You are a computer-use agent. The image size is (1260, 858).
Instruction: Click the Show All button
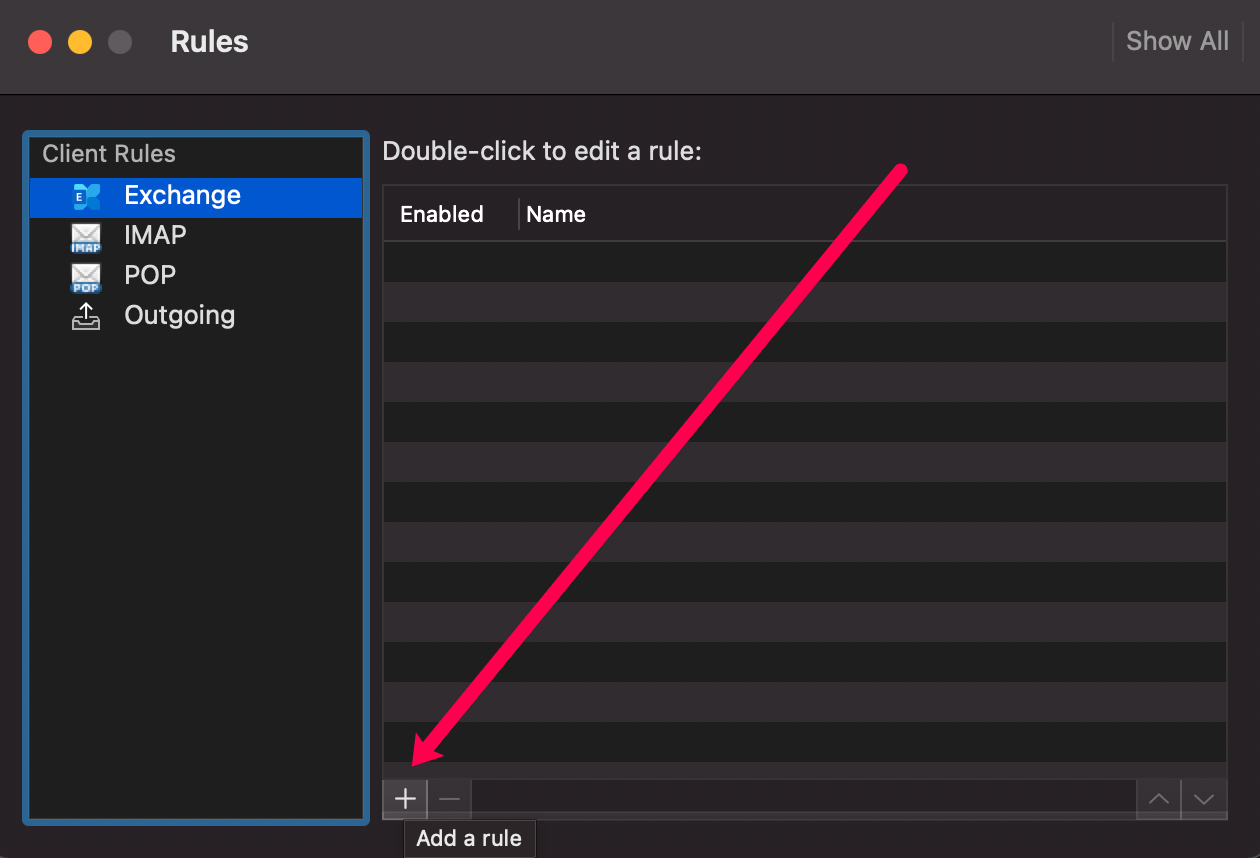1177,41
